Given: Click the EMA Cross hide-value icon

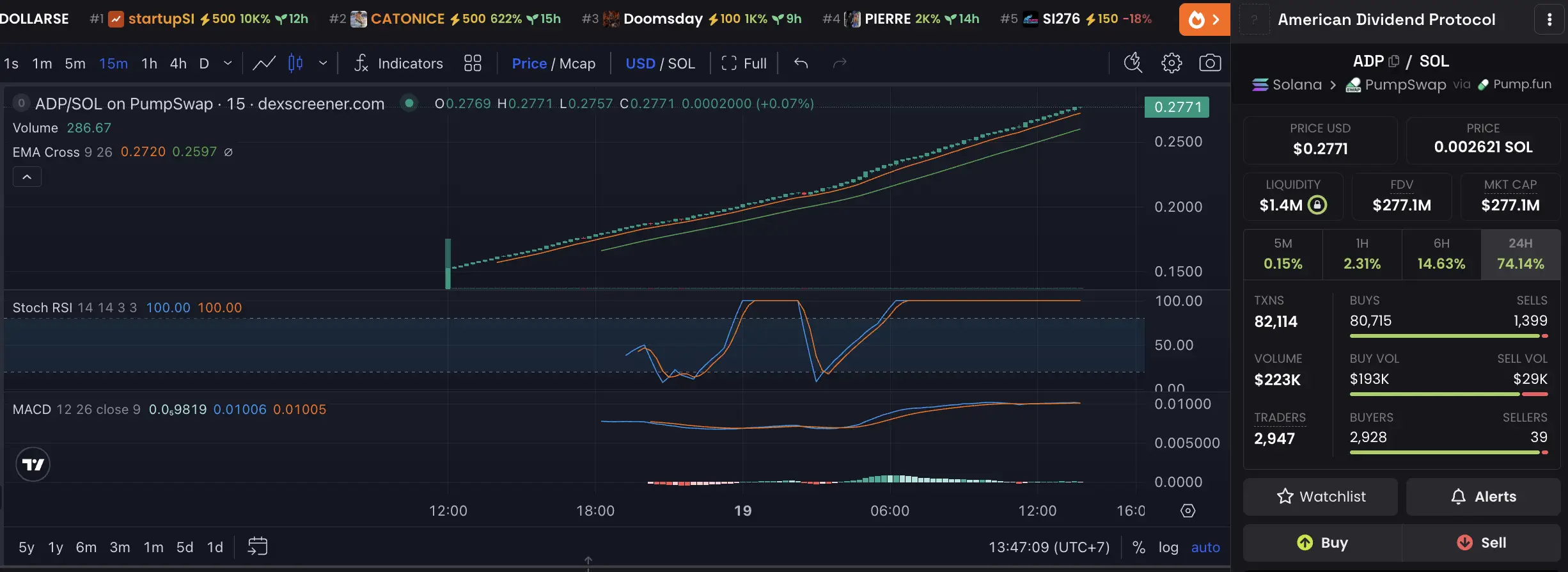Looking at the screenshot, I should tap(228, 152).
